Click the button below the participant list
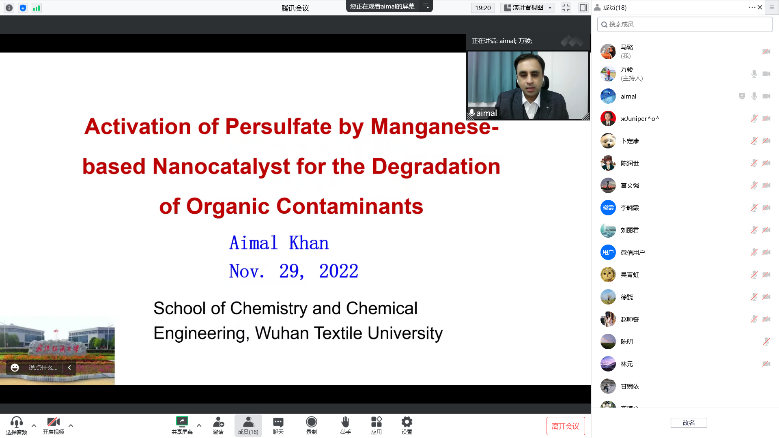779x438 pixels. 688,422
